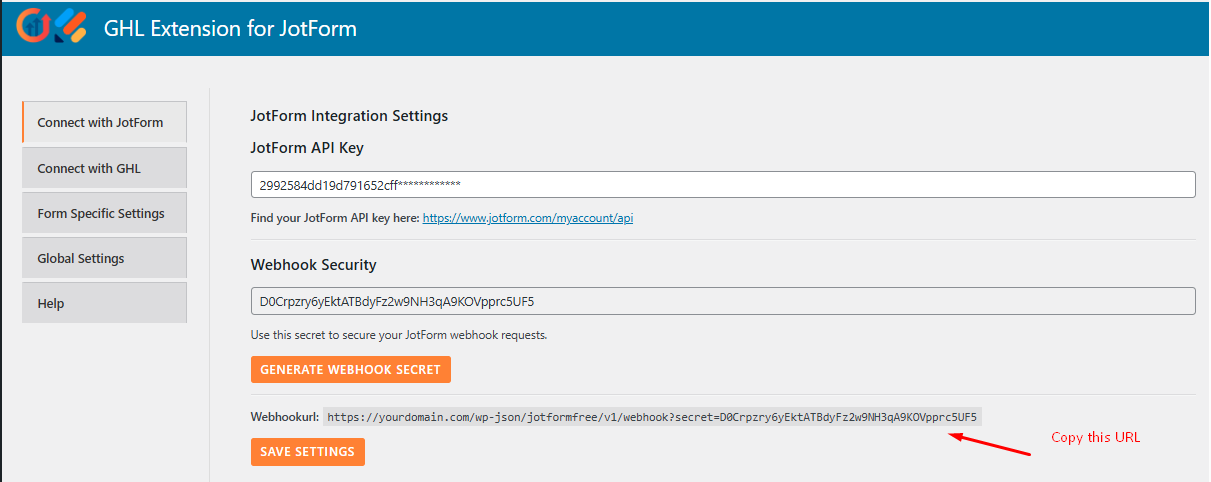This screenshot has height=482, width=1211.
Task: Click the orange GHL circular logo icon
Action: click(35, 26)
